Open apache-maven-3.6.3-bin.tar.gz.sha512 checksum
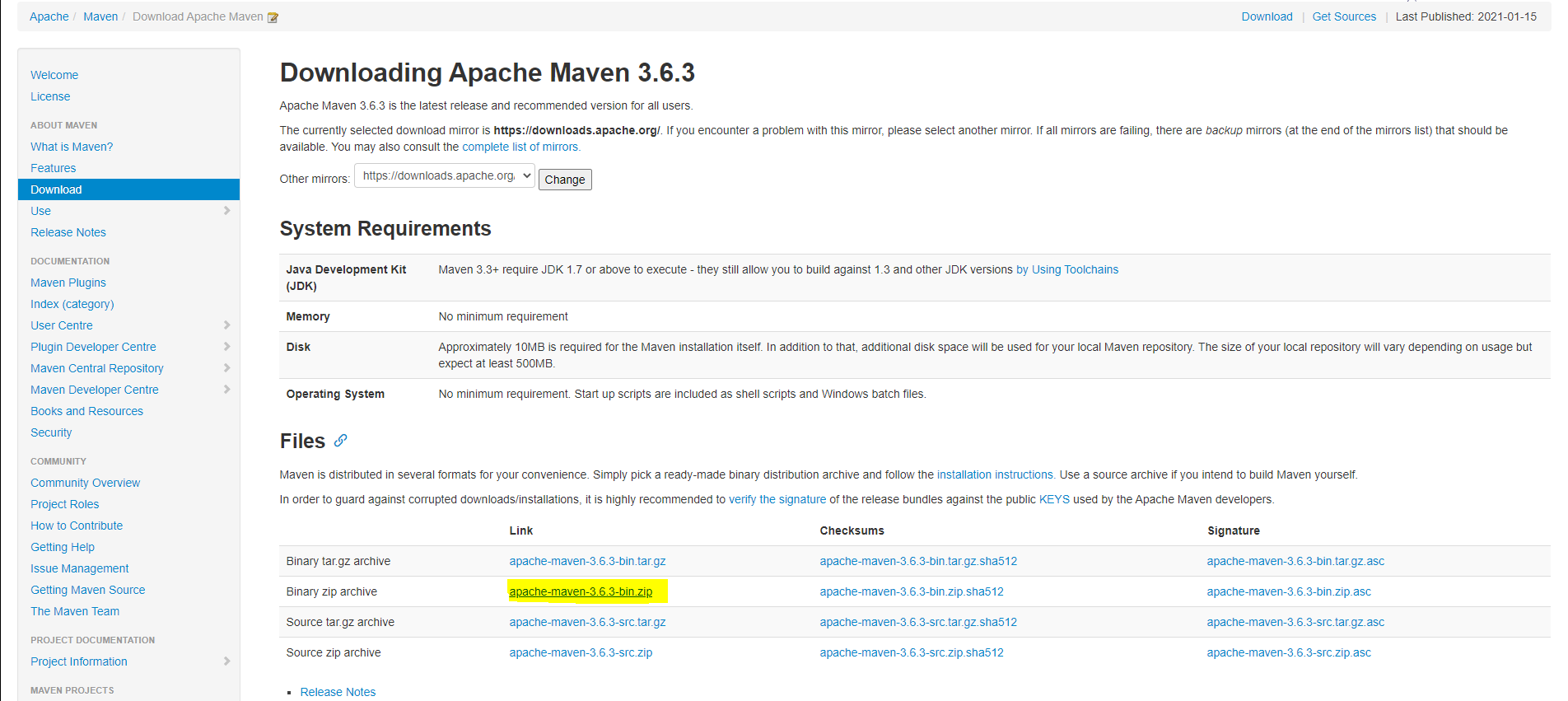 [918, 561]
